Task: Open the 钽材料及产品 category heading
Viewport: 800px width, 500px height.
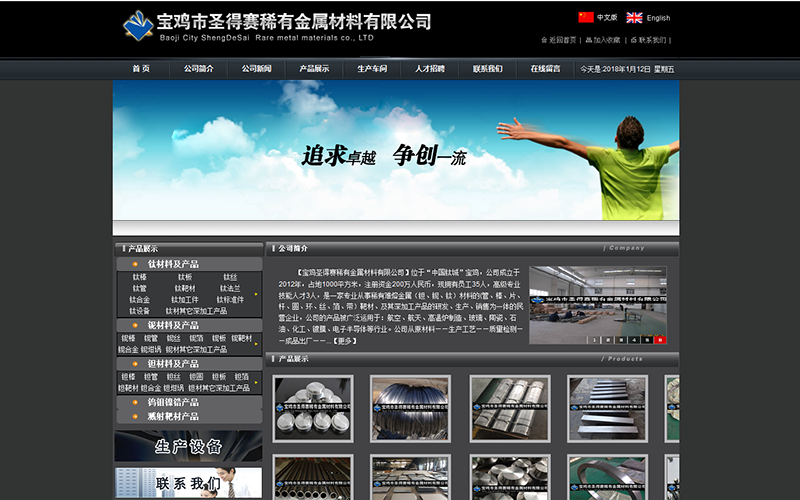Action: pos(173,364)
